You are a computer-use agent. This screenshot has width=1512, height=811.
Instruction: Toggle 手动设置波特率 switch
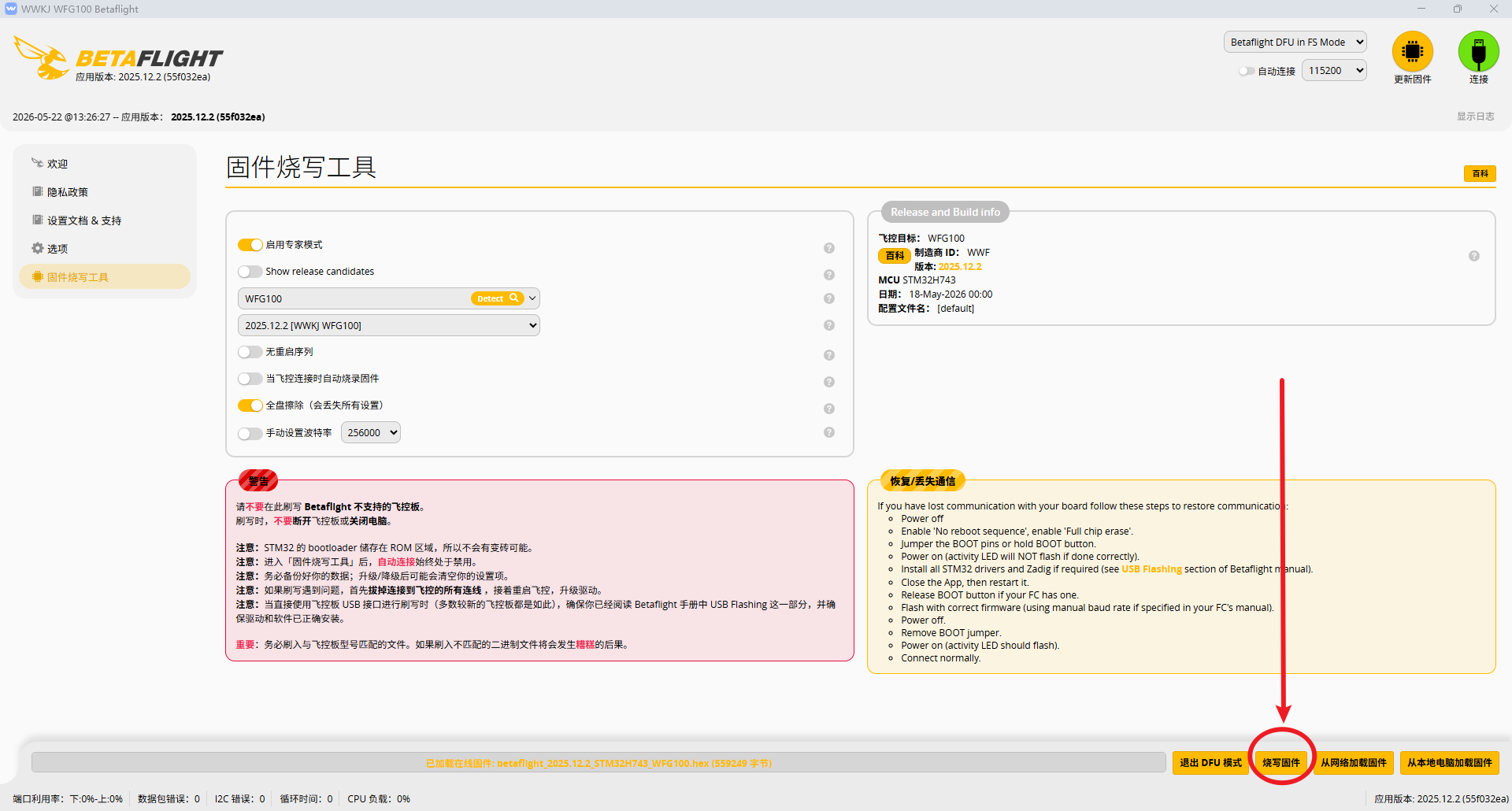[250, 434]
